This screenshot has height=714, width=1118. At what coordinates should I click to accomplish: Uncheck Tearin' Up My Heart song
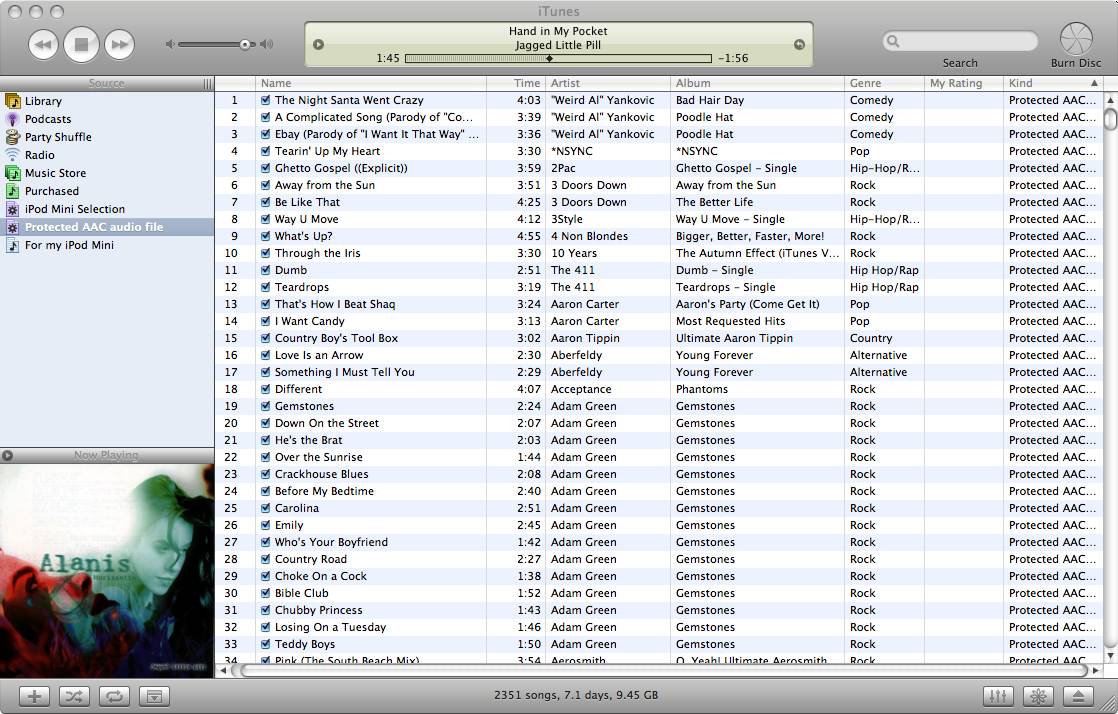coord(265,151)
